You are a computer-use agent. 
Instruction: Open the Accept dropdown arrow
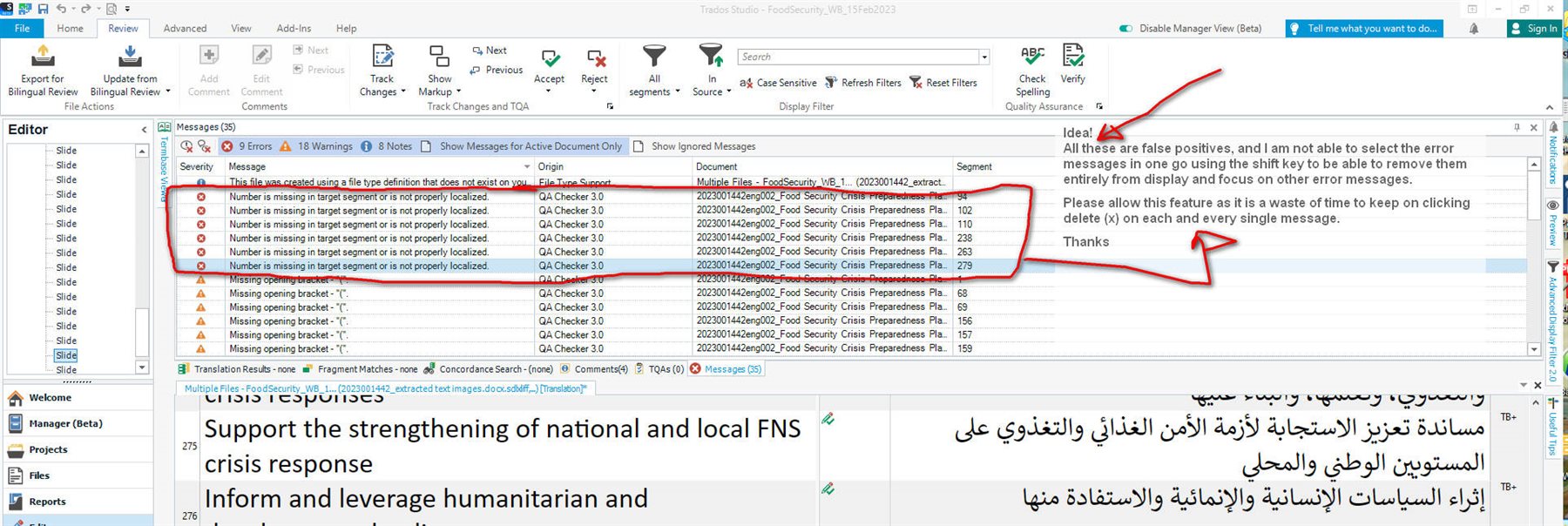(x=549, y=91)
